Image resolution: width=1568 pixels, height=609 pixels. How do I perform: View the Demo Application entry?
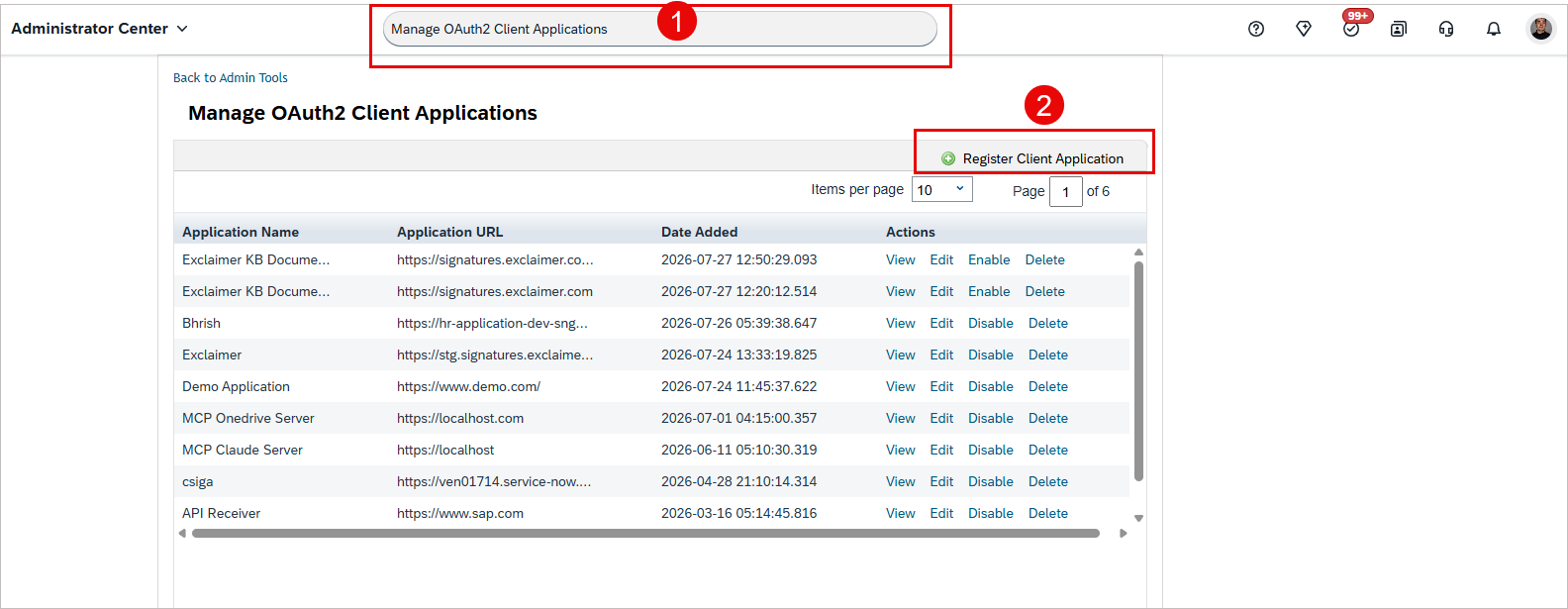point(901,386)
